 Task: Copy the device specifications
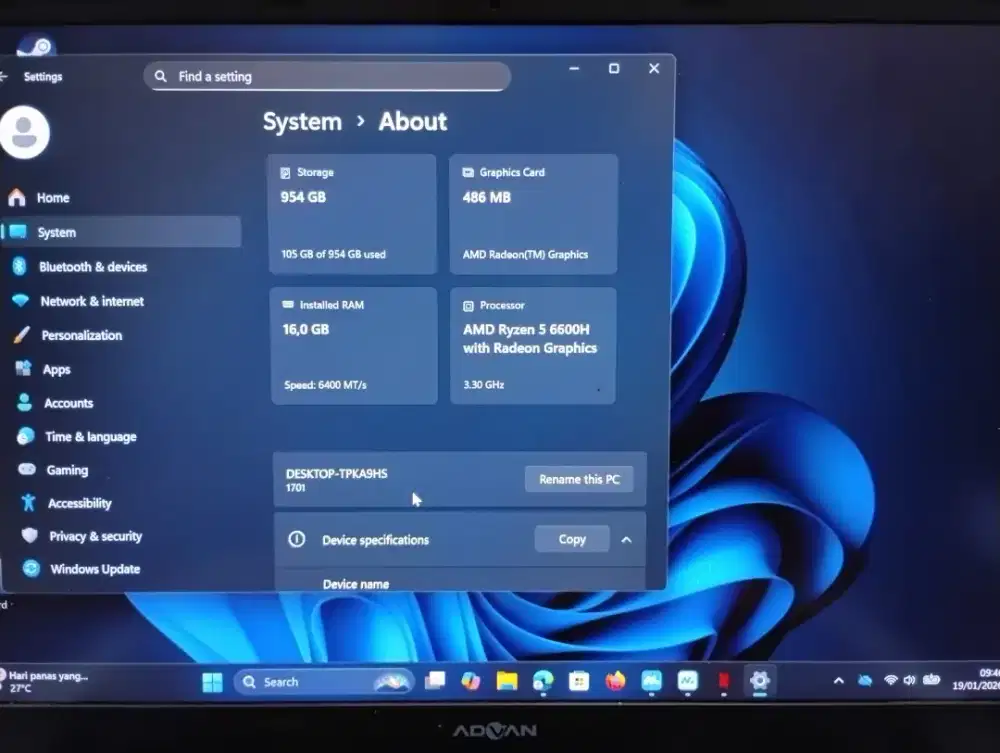(572, 540)
